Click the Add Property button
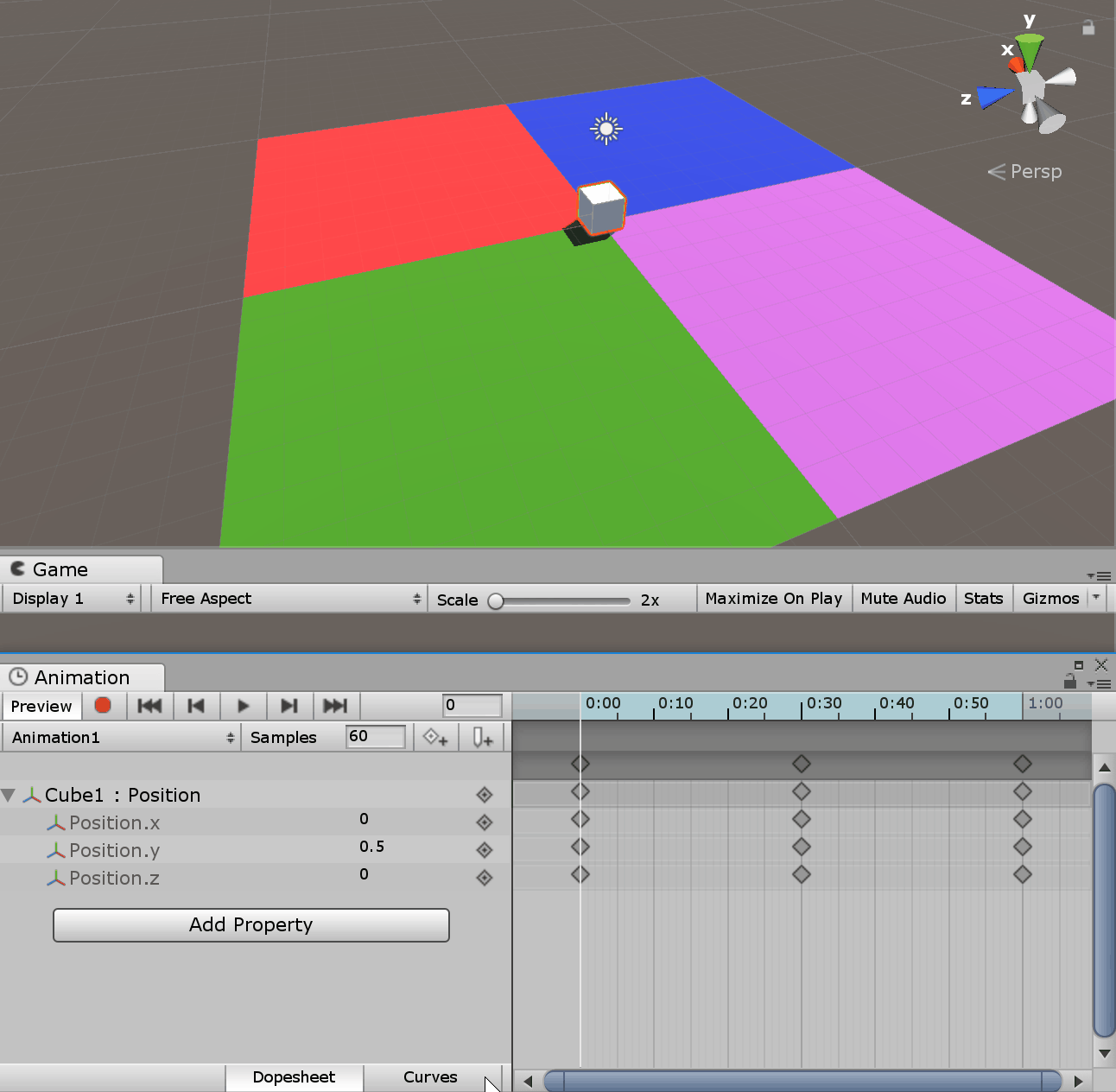Viewport: 1116px width, 1092px height. tap(251, 924)
